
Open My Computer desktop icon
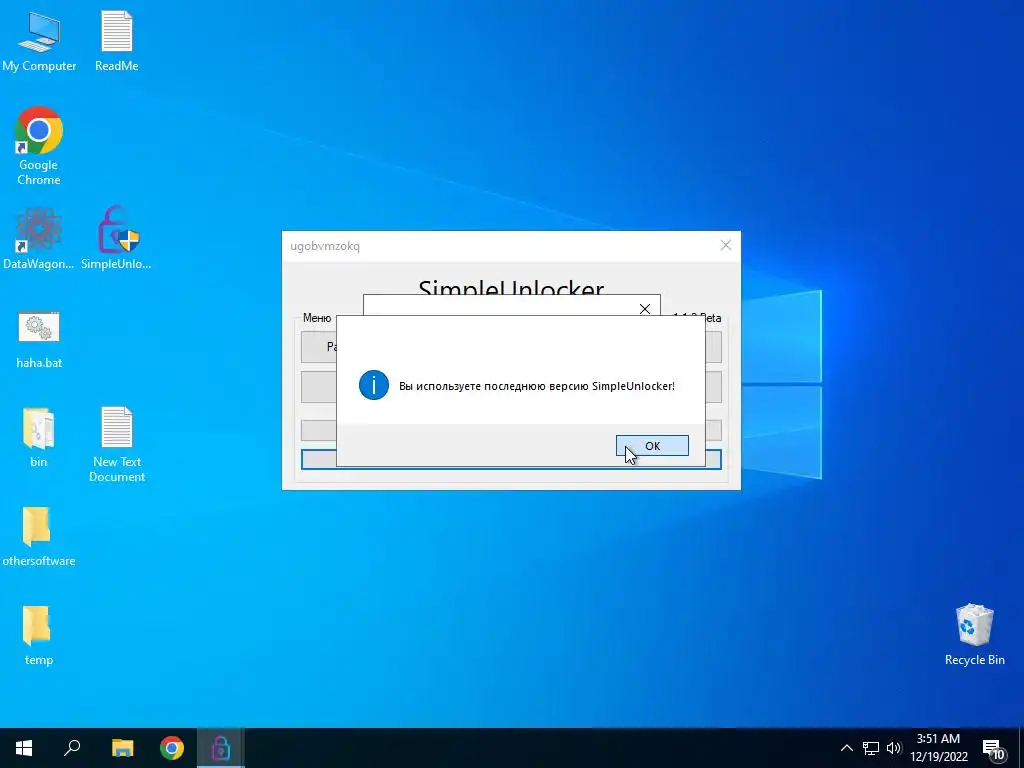[x=39, y=41]
